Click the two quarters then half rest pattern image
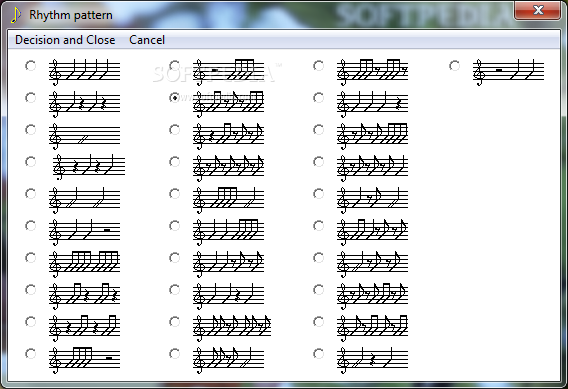Image resolution: width=568 pixels, height=389 pixels. (84, 232)
